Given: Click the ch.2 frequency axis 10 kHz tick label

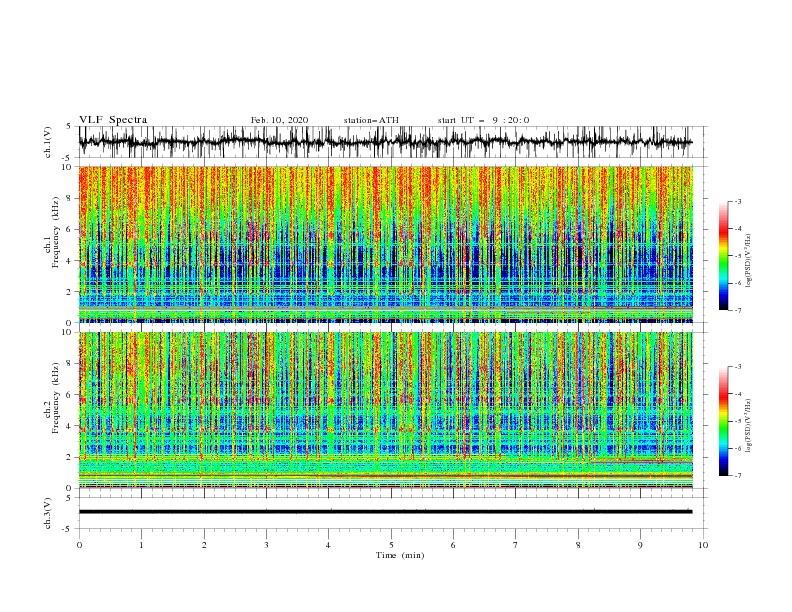Looking at the screenshot, I should coord(67,332).
